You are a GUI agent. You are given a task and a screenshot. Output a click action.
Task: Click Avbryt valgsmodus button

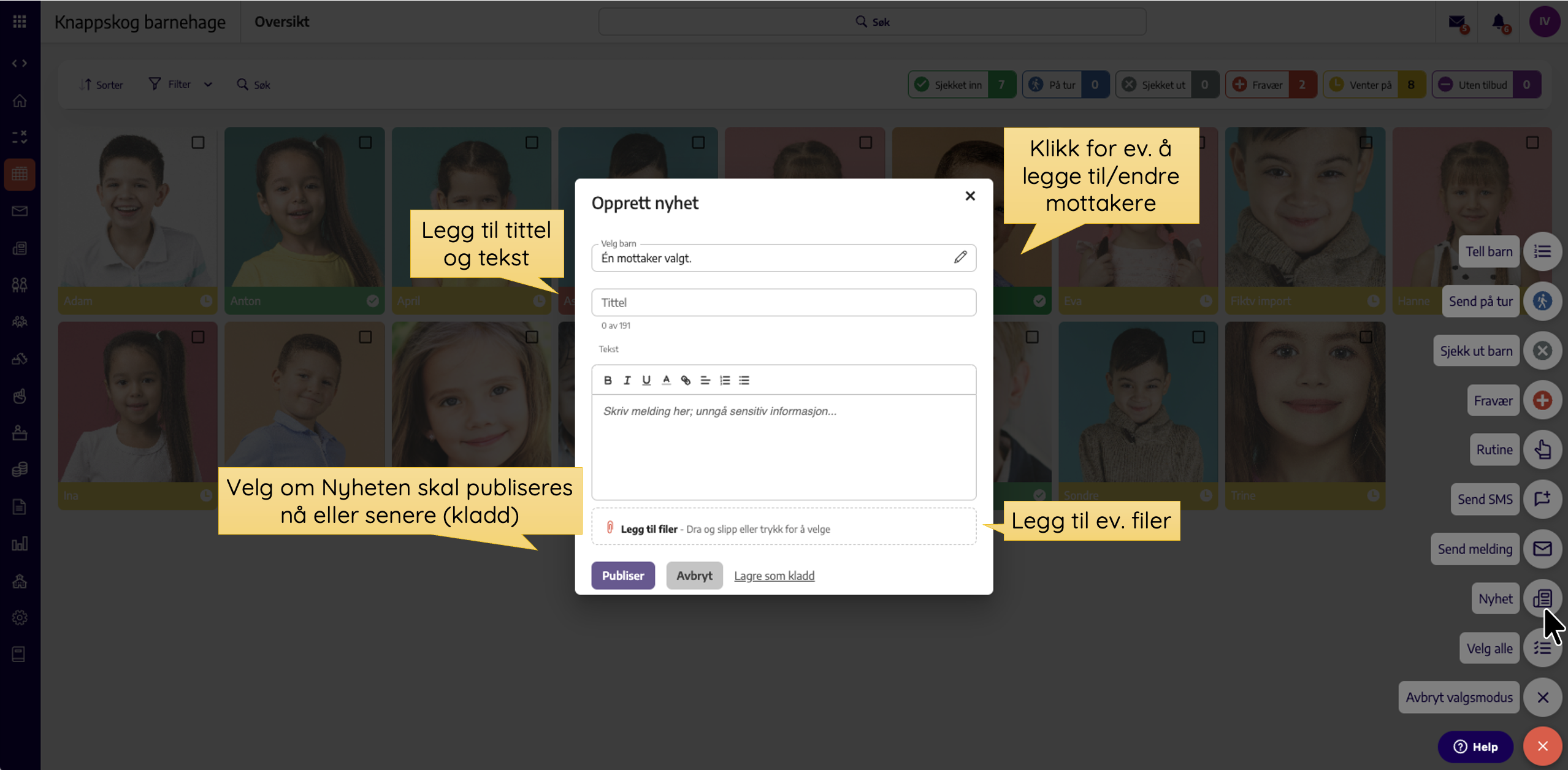coord(1459,698)
